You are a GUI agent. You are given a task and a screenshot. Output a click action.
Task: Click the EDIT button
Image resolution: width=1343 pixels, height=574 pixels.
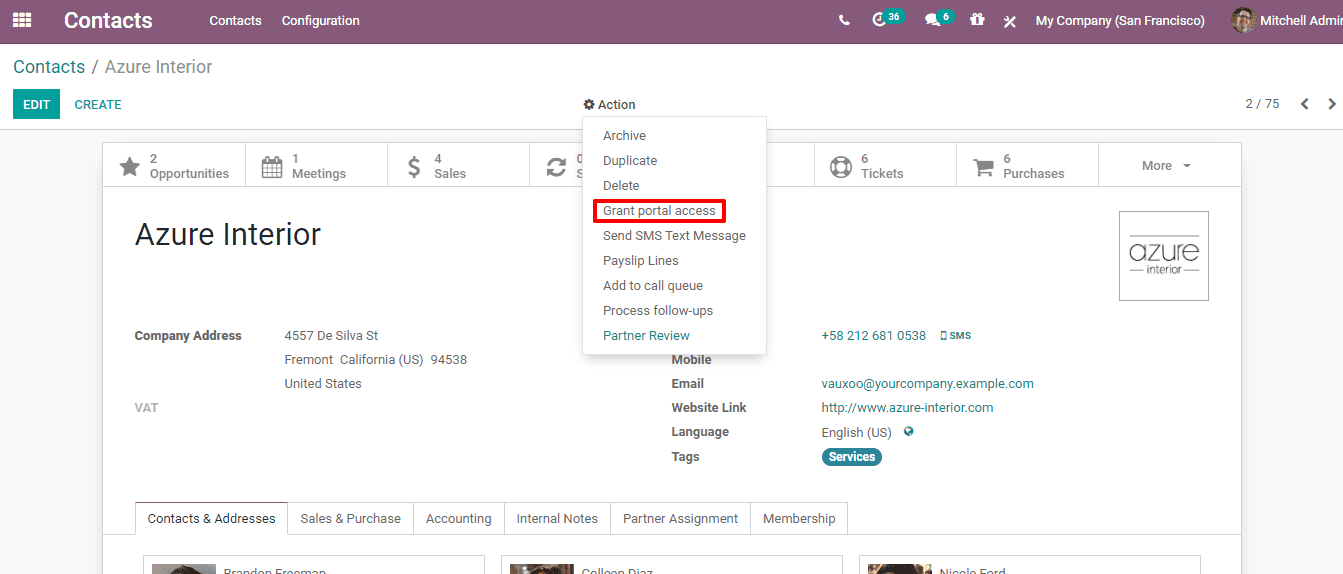[36, 104]
